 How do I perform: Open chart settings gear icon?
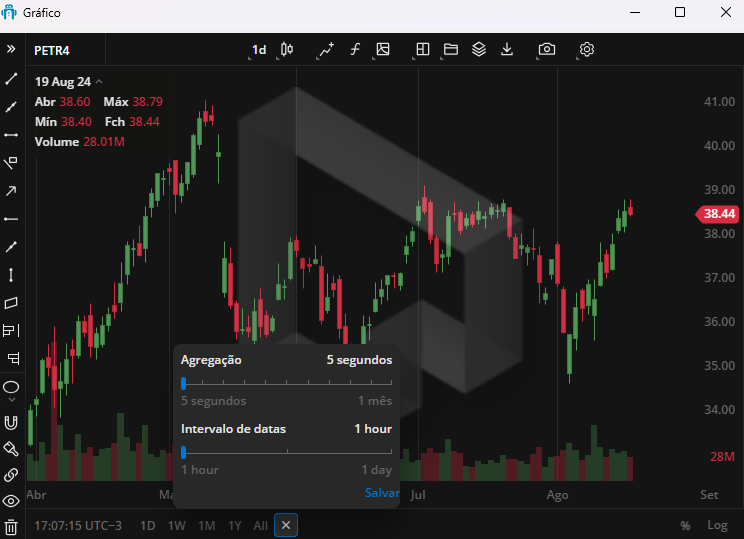[586, 49]
